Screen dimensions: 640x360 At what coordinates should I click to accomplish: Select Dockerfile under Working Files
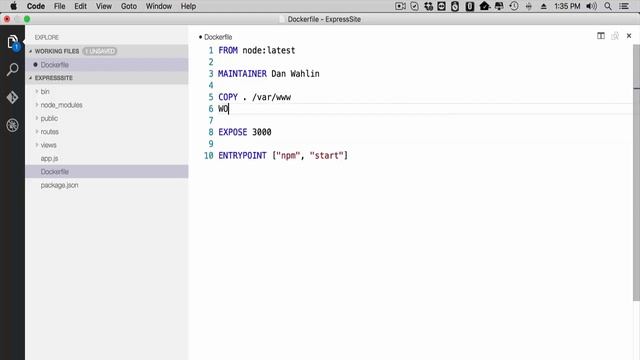pyautogui.click(x=107, y=65)
